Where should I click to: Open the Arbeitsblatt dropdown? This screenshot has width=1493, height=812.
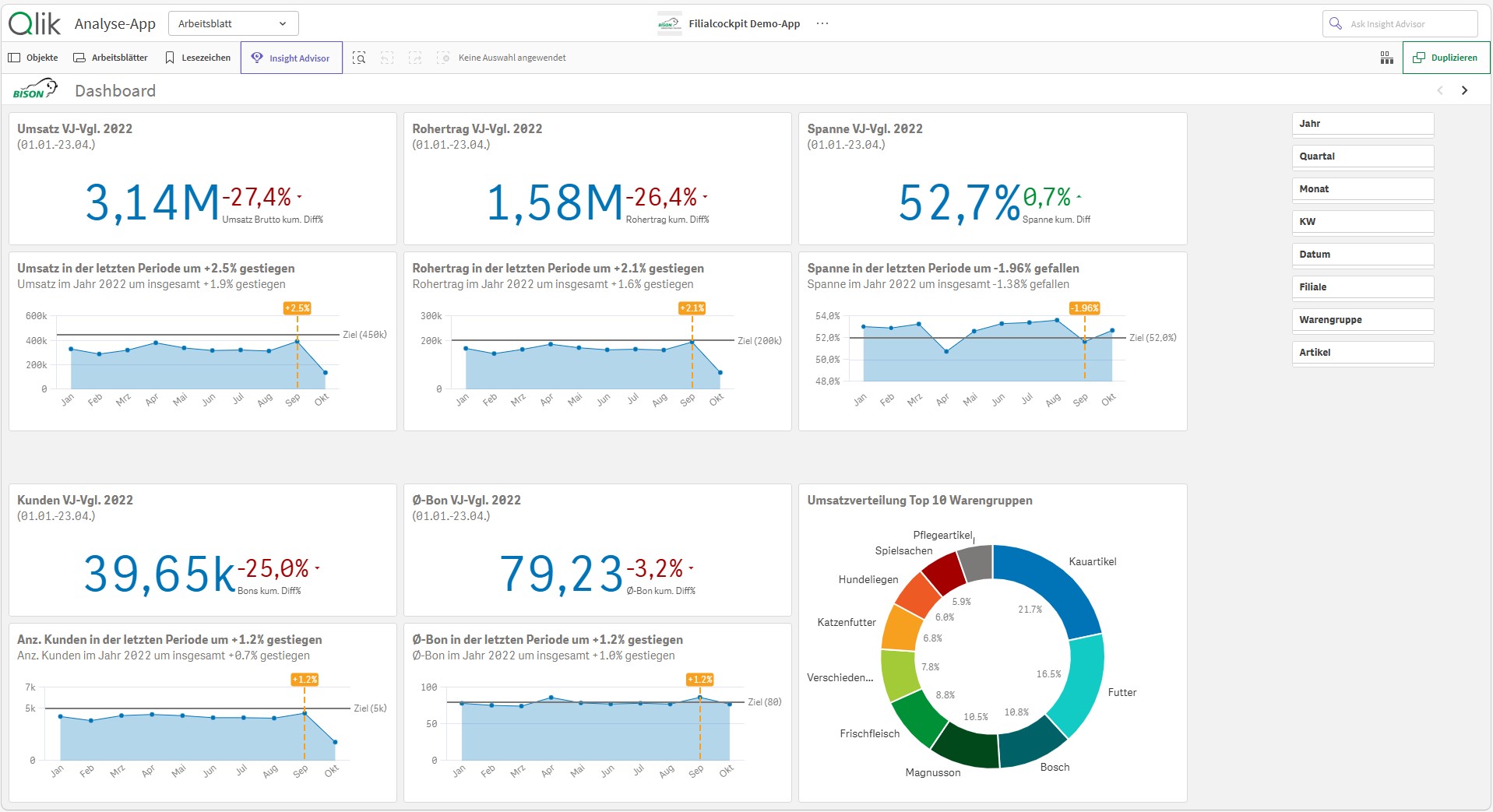point(233,23)
